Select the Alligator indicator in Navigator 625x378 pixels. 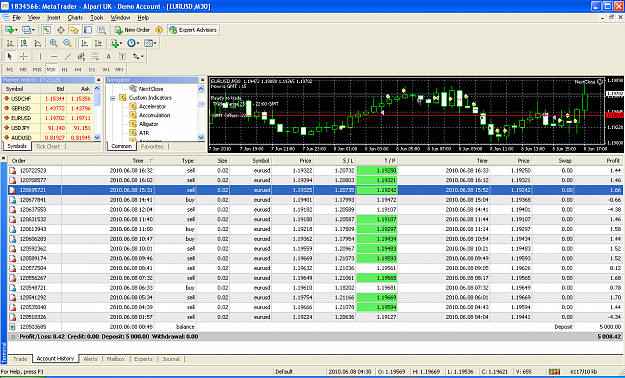tap(149, 124)
